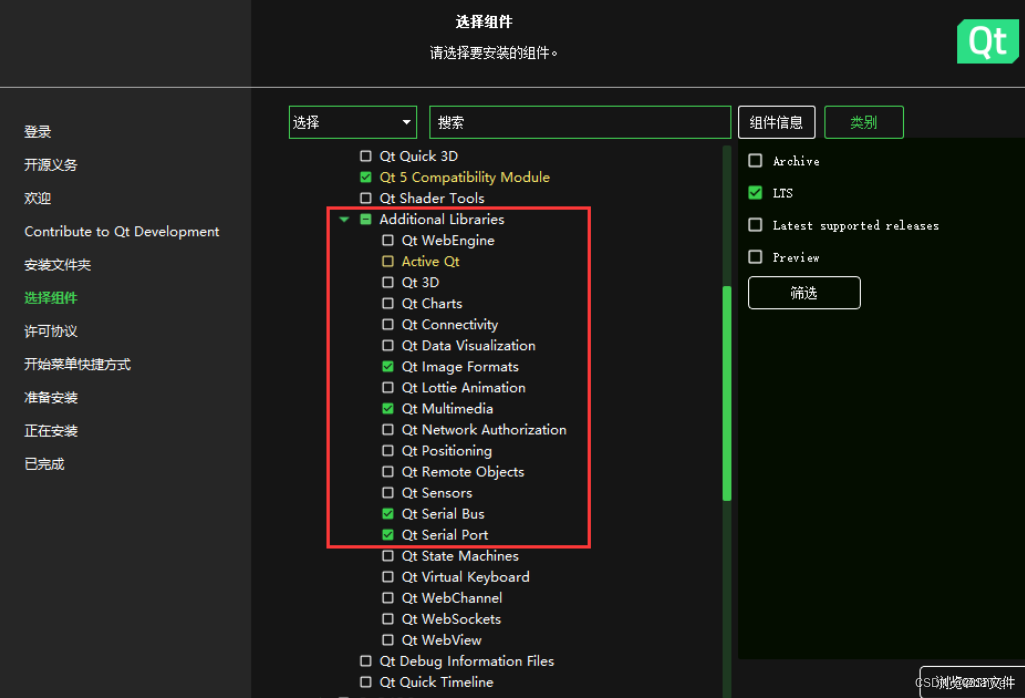This screenshot has width=1025, height=698.
Task: Select the Active Qt row label
Action: (x=430, y=261)
